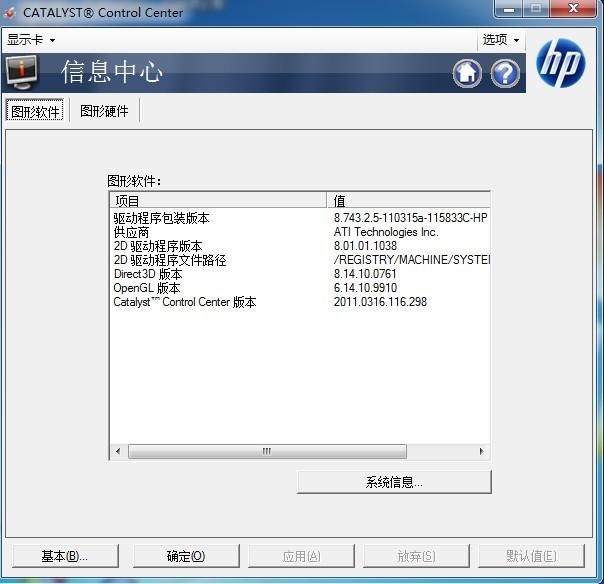Screen dimensions: 604x584
Task: Click the Catalyst title bar app icon
Action: click(x=10, y=13)
